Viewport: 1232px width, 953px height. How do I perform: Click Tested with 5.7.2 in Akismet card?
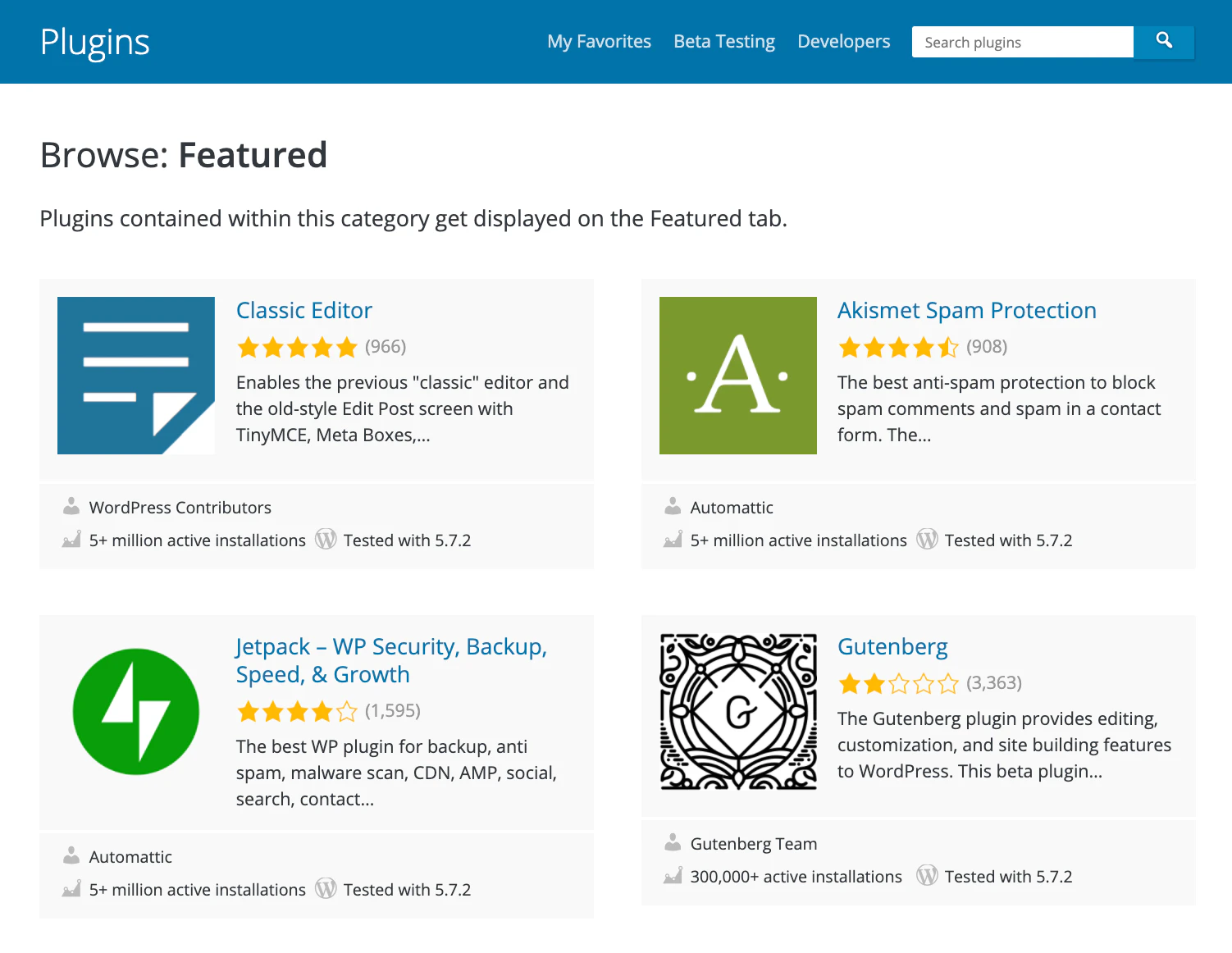coord(1008,540)
